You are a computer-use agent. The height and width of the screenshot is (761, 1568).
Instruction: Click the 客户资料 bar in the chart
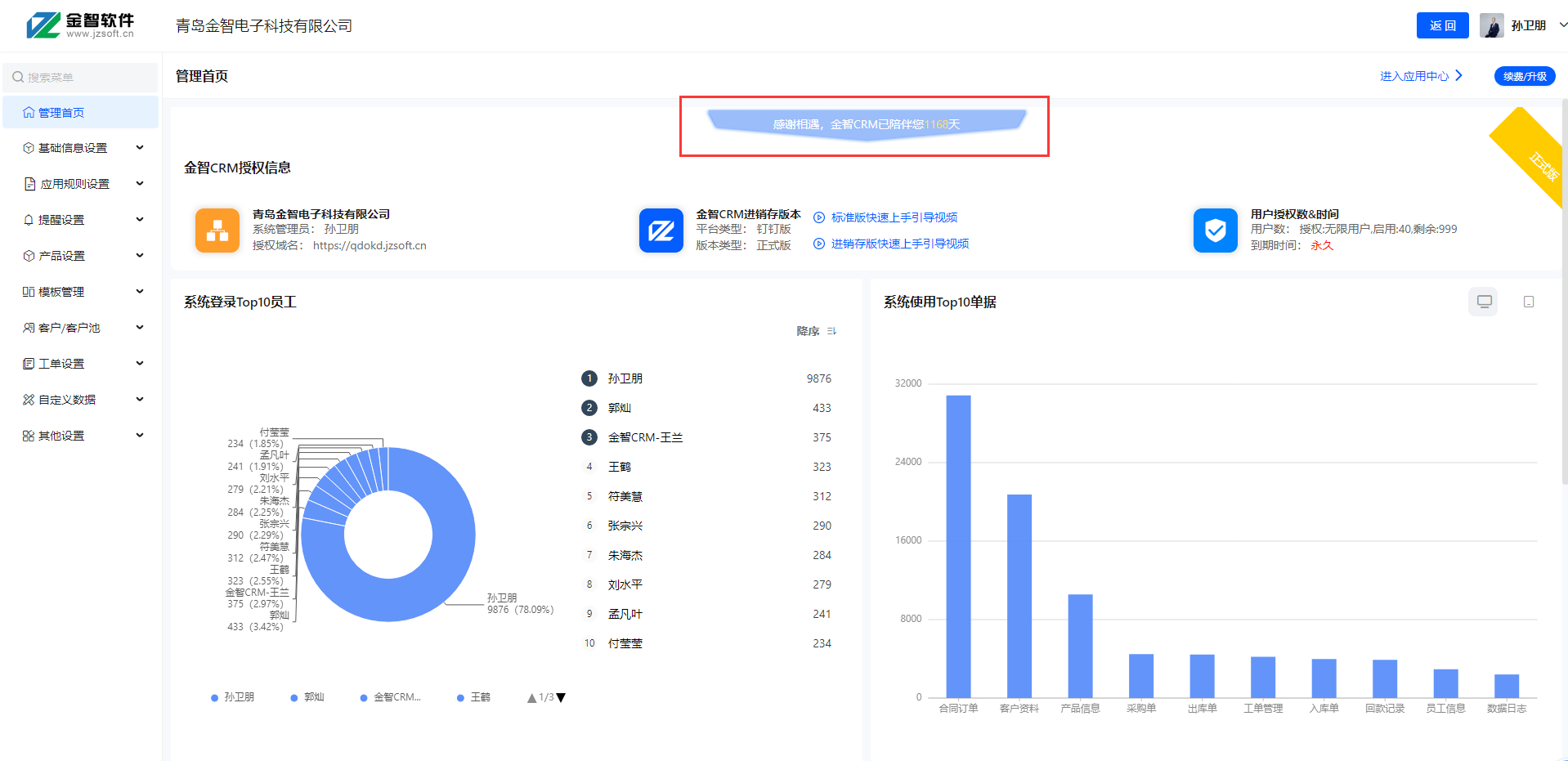tap(1019, 596)
